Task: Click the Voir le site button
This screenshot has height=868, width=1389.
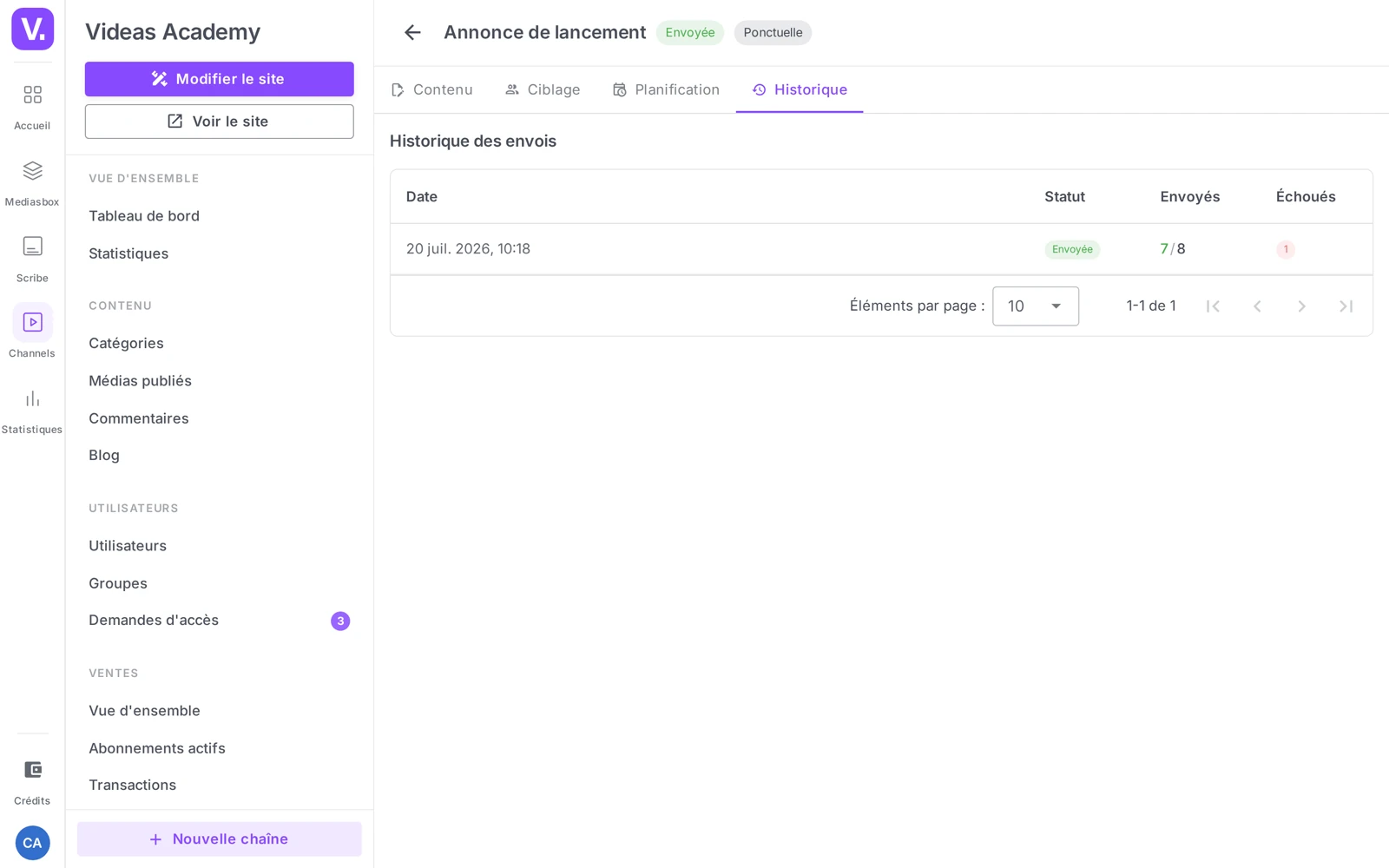Action: coord(220,122)
